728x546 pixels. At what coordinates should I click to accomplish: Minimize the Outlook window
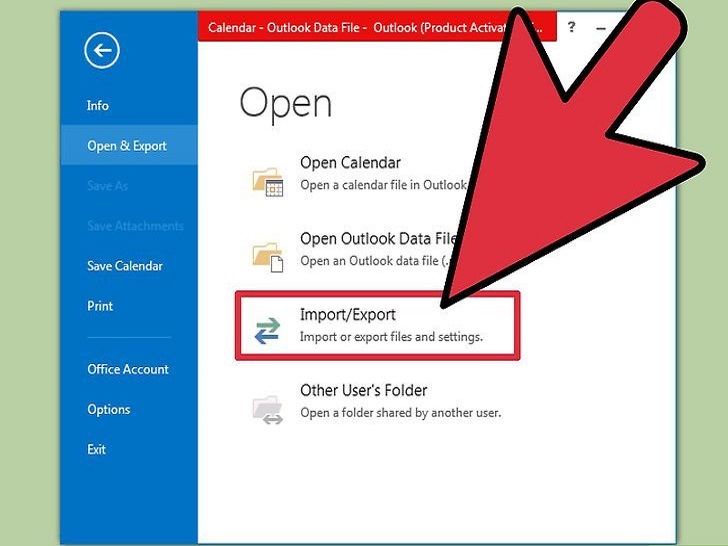[x=601, y=28]
